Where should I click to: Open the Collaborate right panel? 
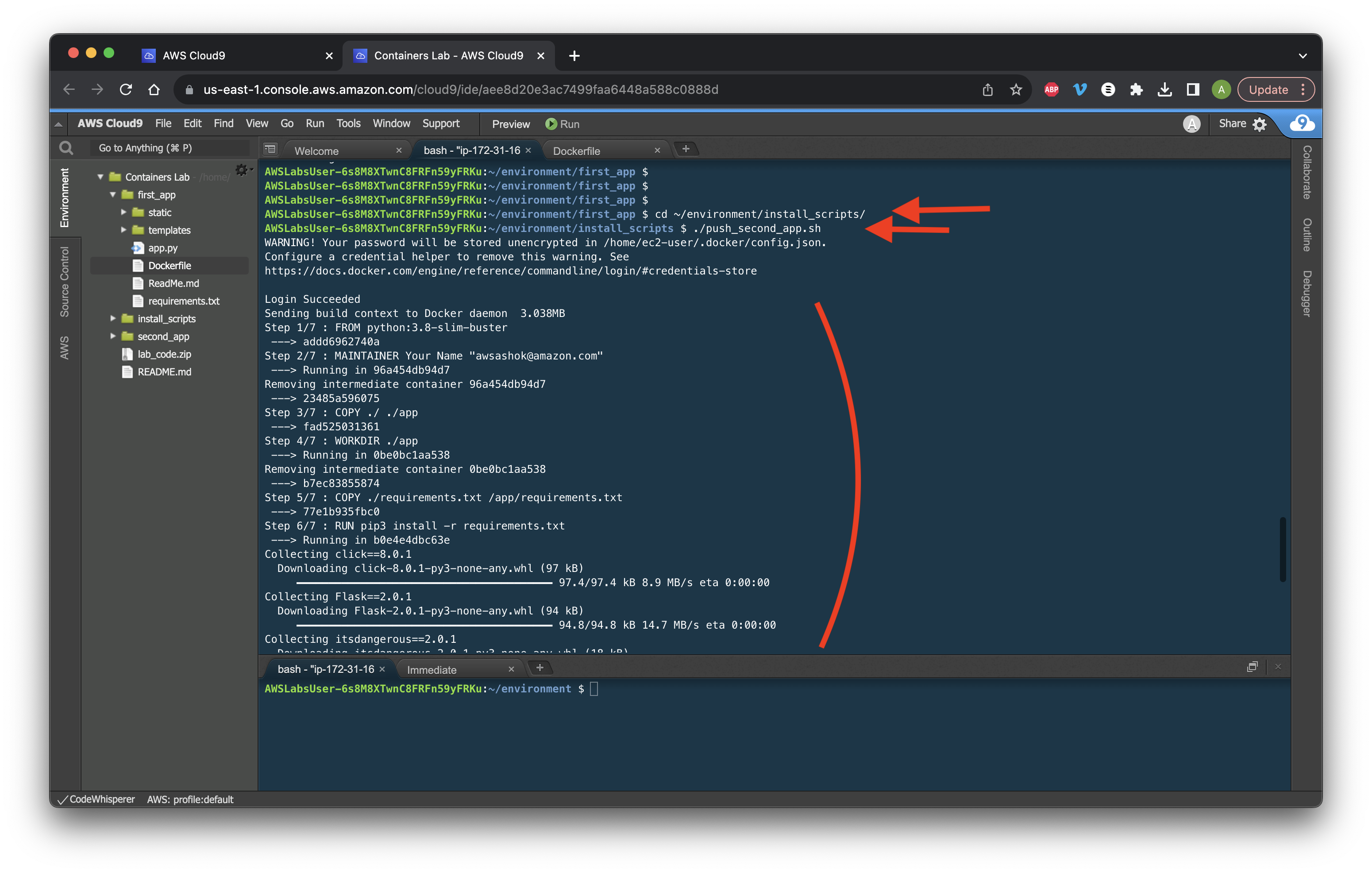pos(1306,172)
